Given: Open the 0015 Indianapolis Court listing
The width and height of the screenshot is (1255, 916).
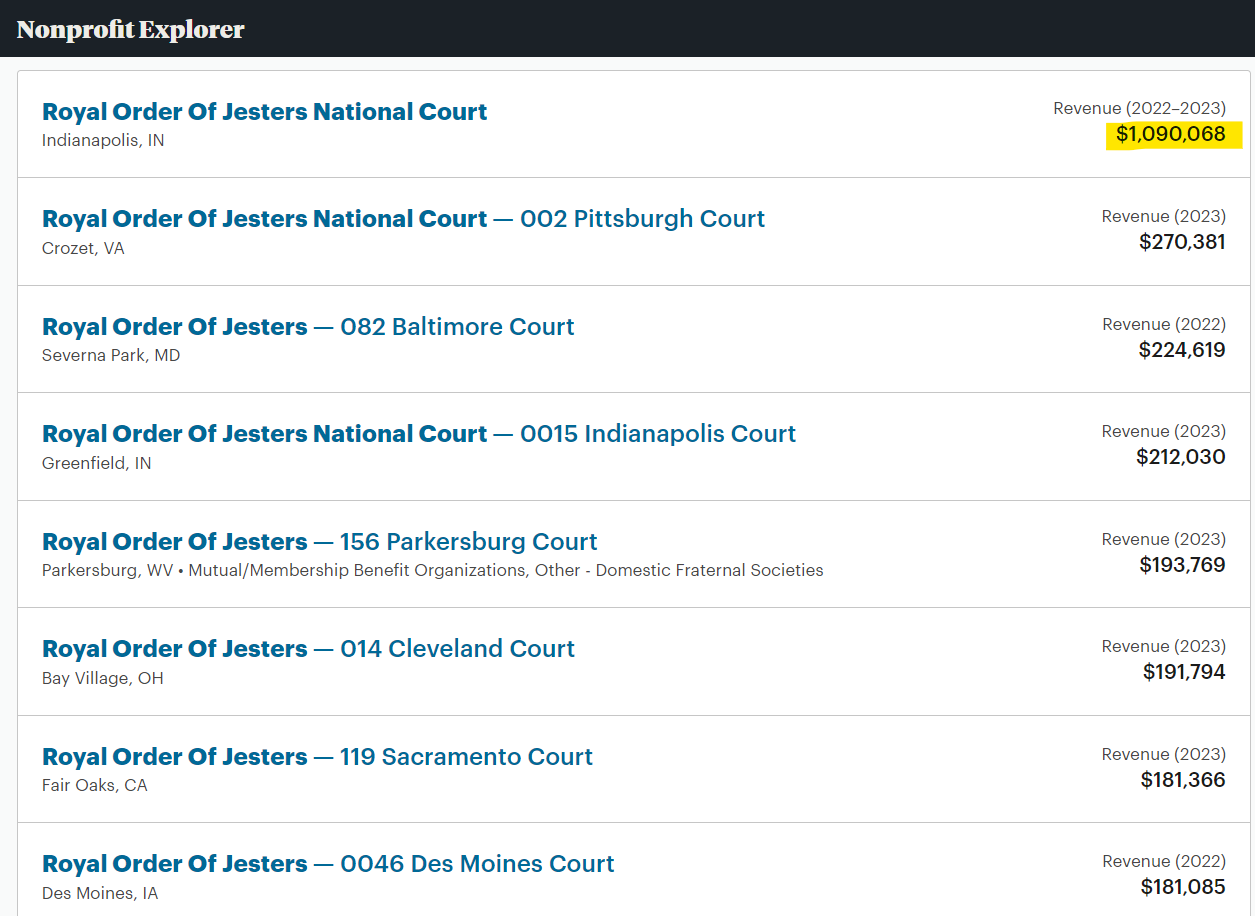Looking at the screenshot, I should (419, 434).
